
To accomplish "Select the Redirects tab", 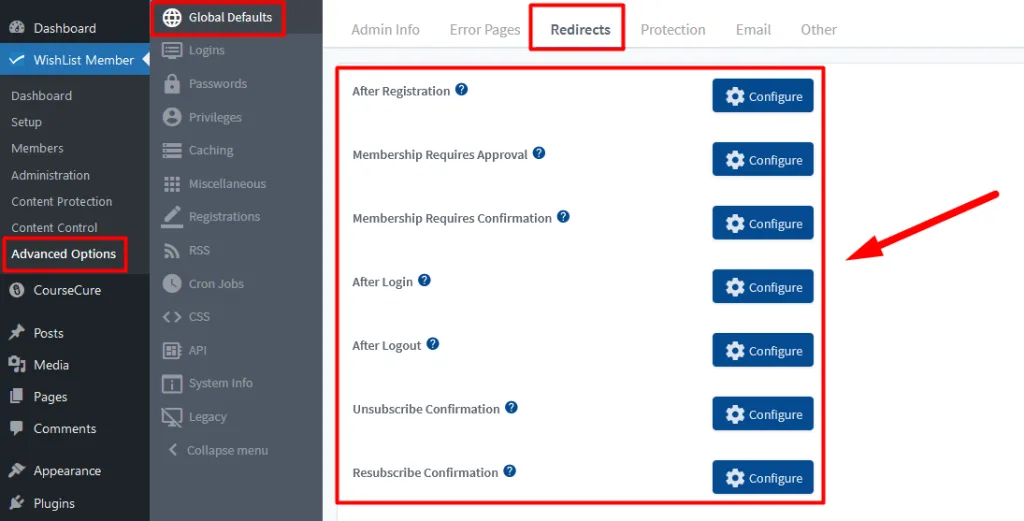I will pyautogui.click(x=580, y=29).
